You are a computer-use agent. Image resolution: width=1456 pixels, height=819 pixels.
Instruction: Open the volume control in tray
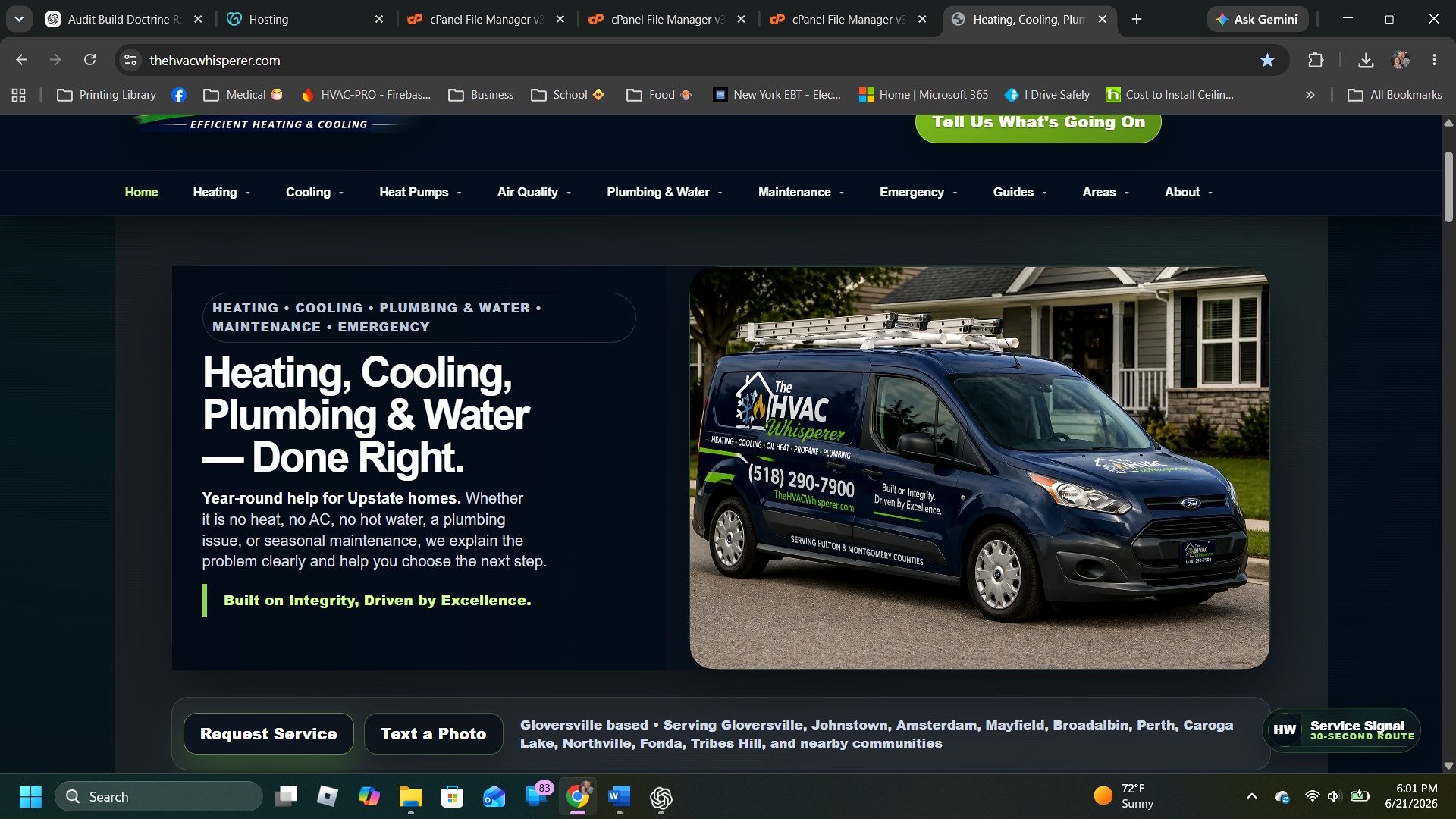1335,796
